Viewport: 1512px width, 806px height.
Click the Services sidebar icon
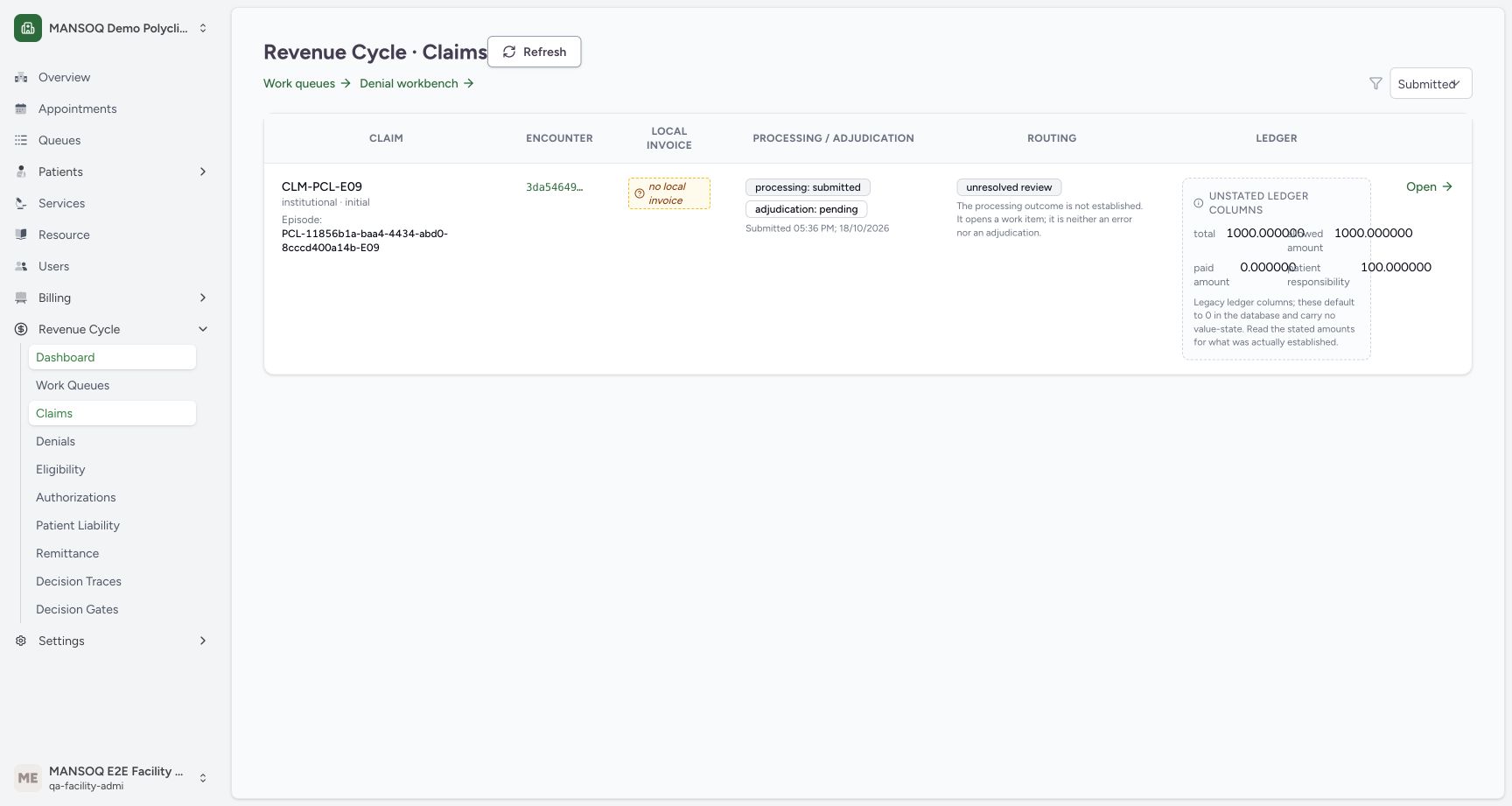21,203
